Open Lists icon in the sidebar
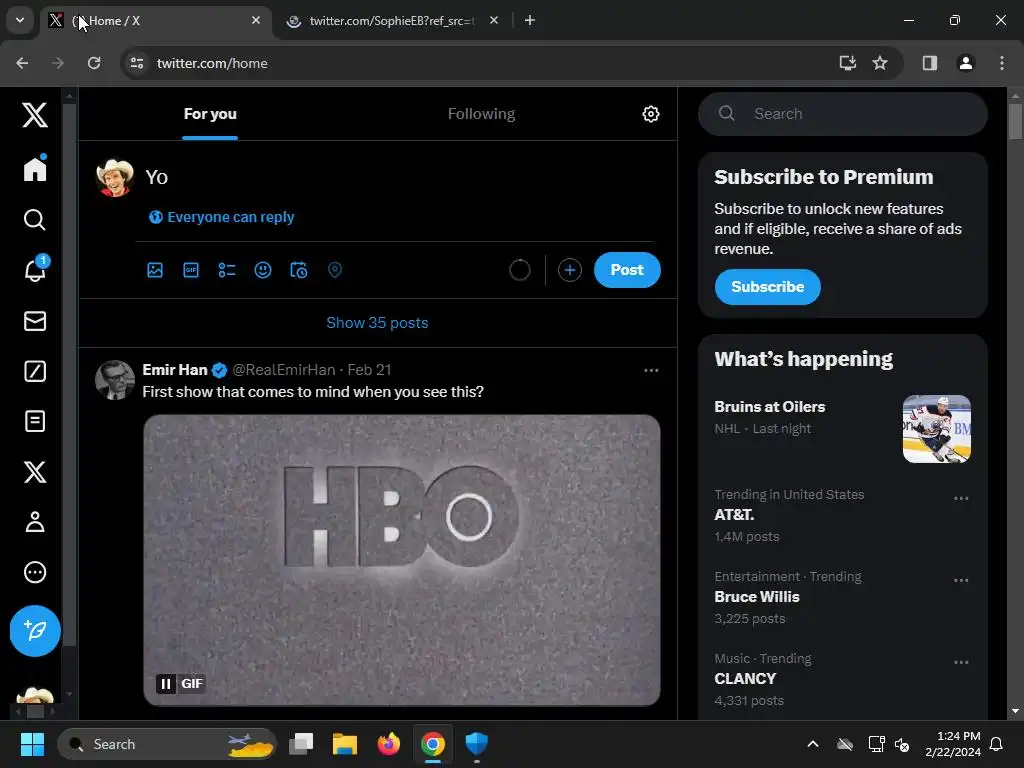1024x768 pixels. pos(35,421)
